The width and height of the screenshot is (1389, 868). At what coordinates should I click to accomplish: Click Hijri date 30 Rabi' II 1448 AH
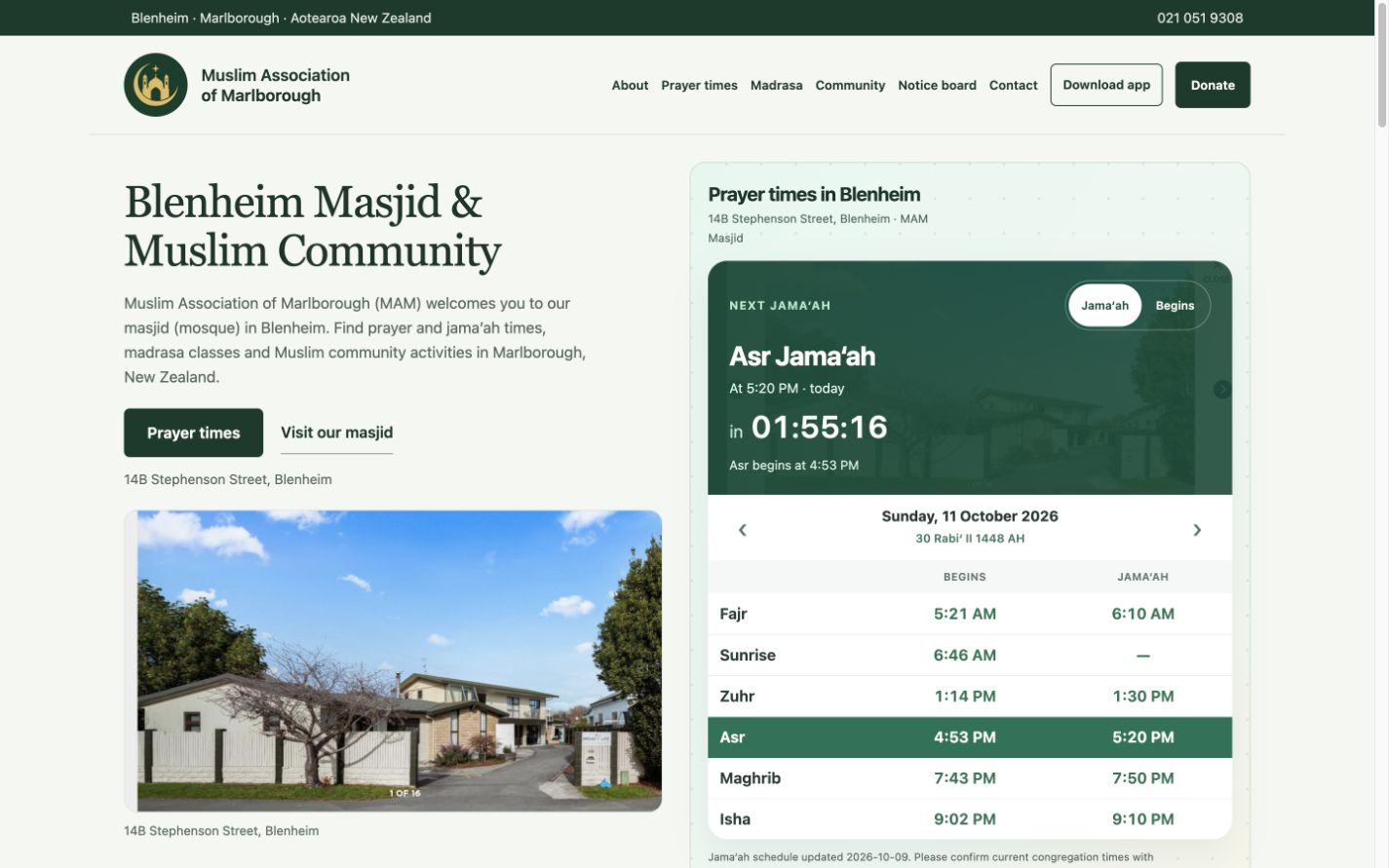click(x=970, y=539)
